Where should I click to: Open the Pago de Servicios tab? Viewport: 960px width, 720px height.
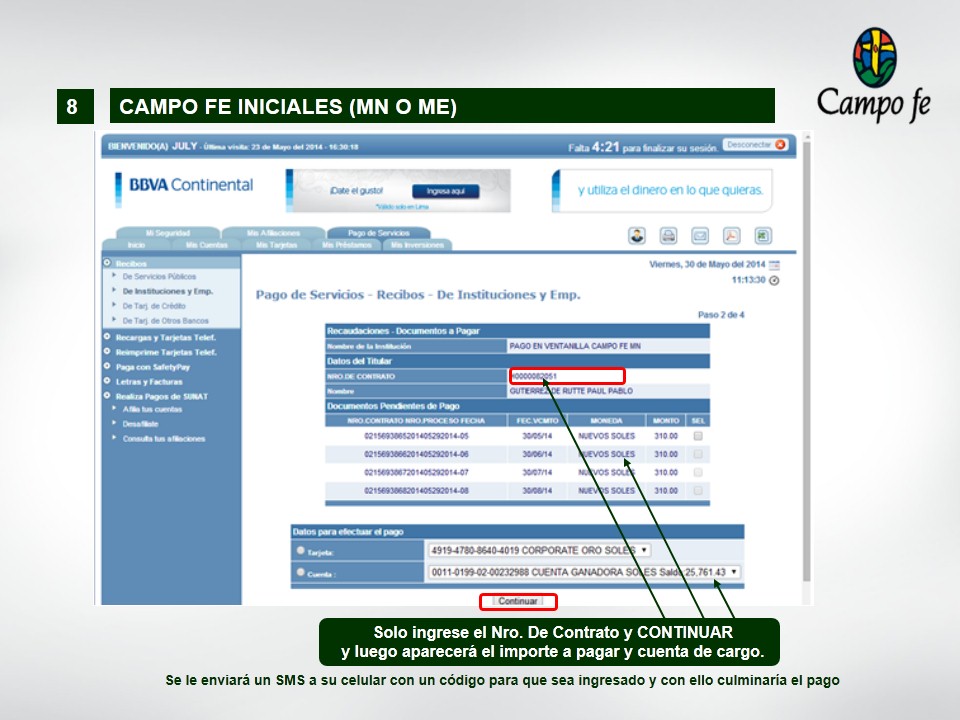pos(378,233)
